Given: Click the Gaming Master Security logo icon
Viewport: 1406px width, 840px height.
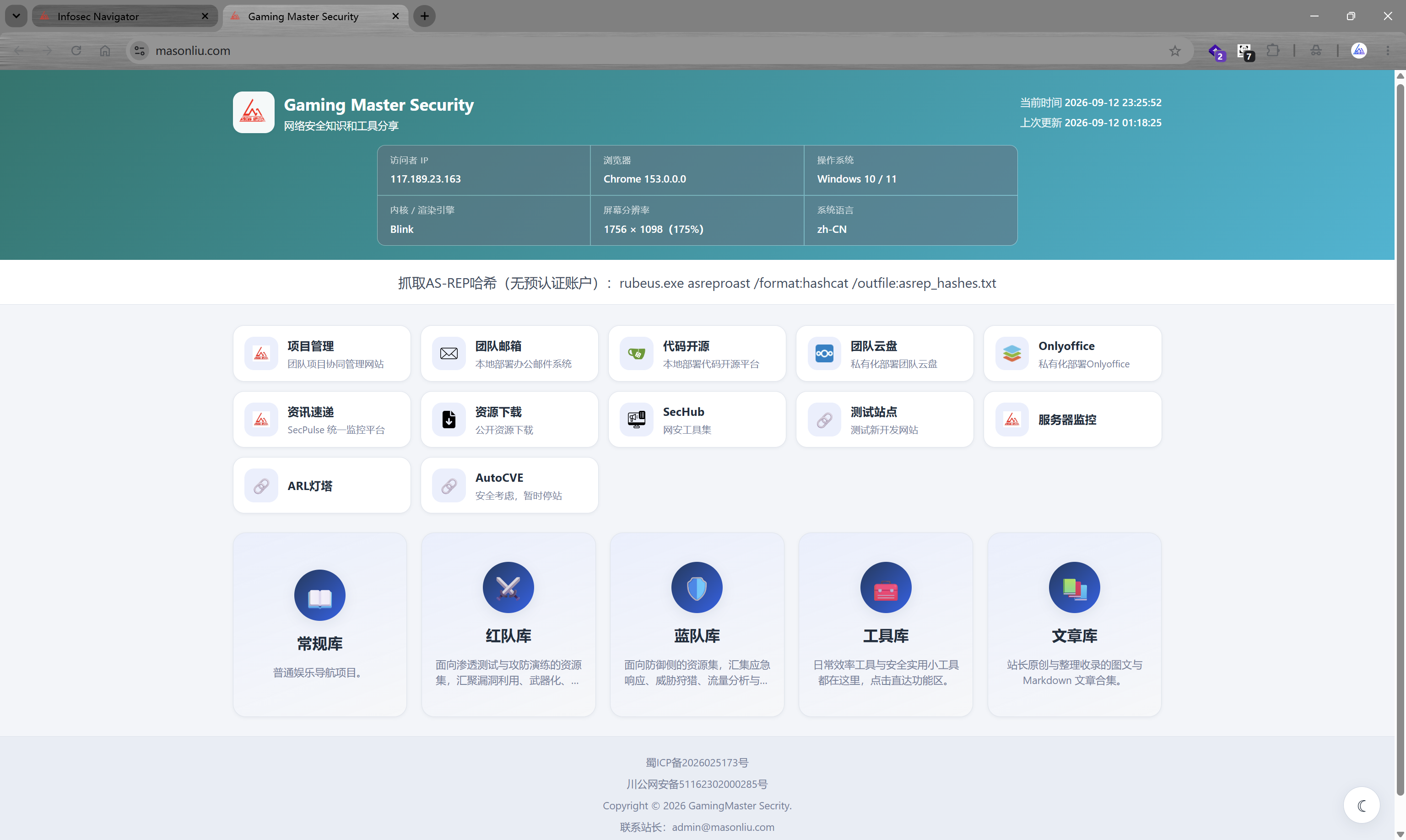Looking at the screenshot, I should point(253,112).
